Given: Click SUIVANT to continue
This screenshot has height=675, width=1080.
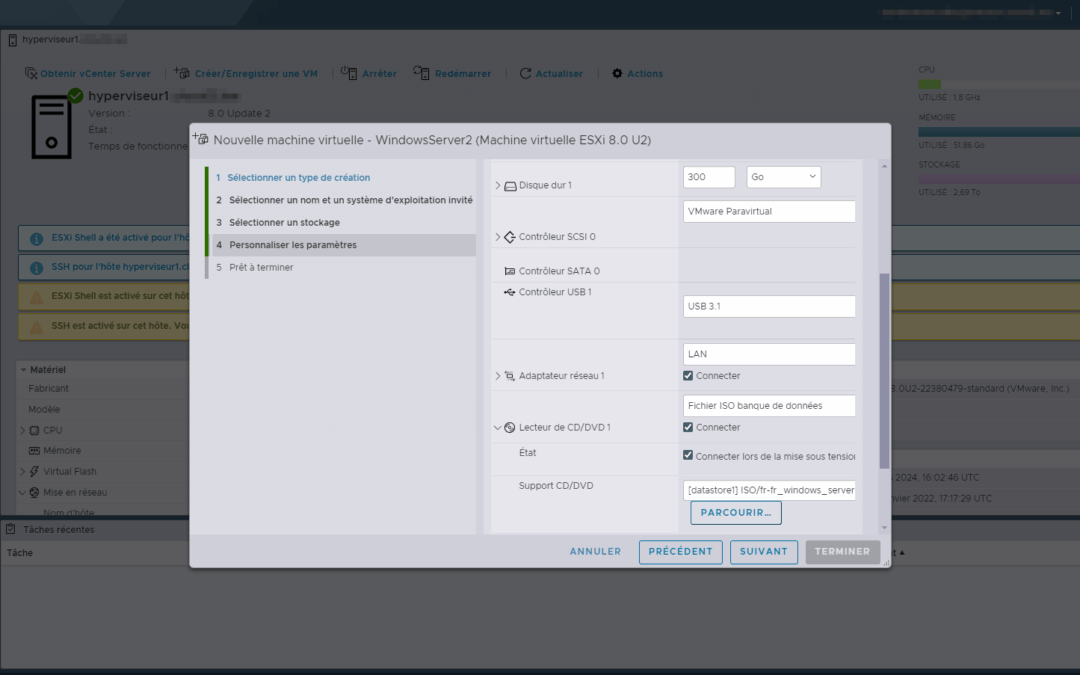Looking at the screenshot, I should [x=763, y=552].
